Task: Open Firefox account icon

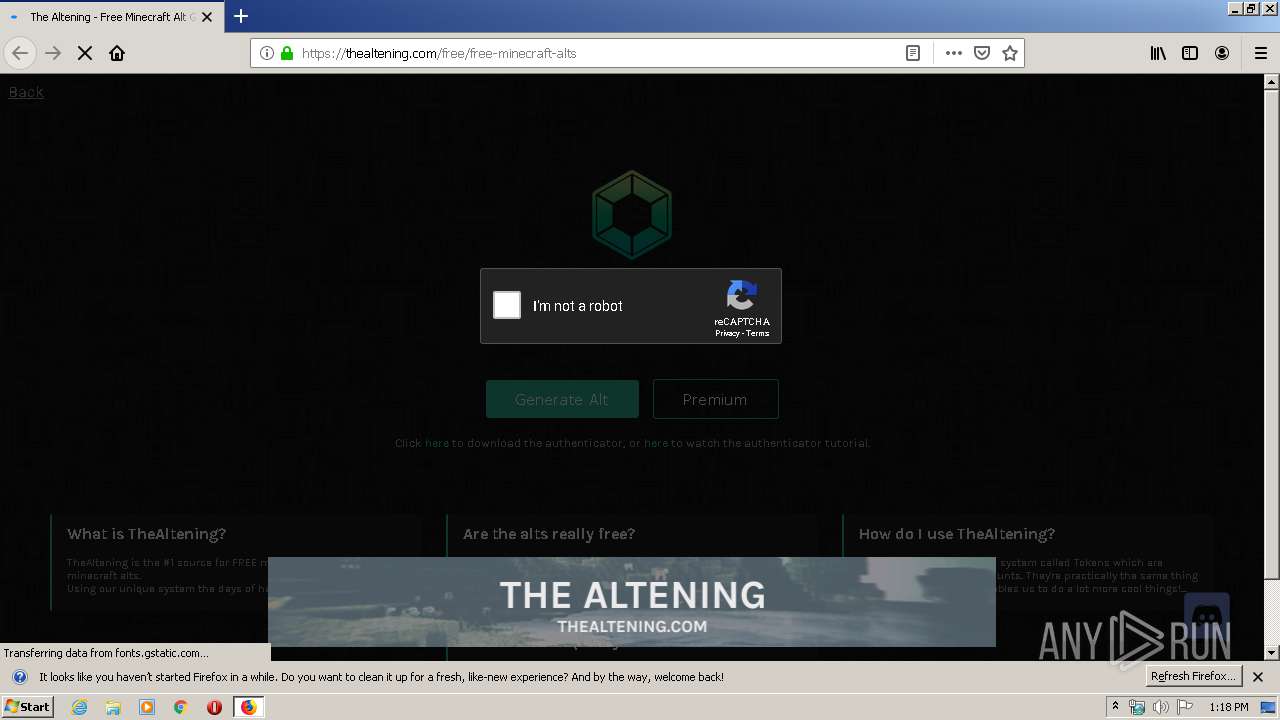Action: [1222, 53]
